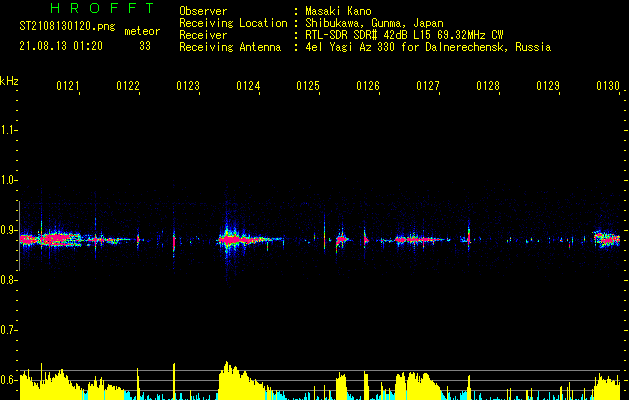Select the 0124 time marker

click(x=248, y=87)
